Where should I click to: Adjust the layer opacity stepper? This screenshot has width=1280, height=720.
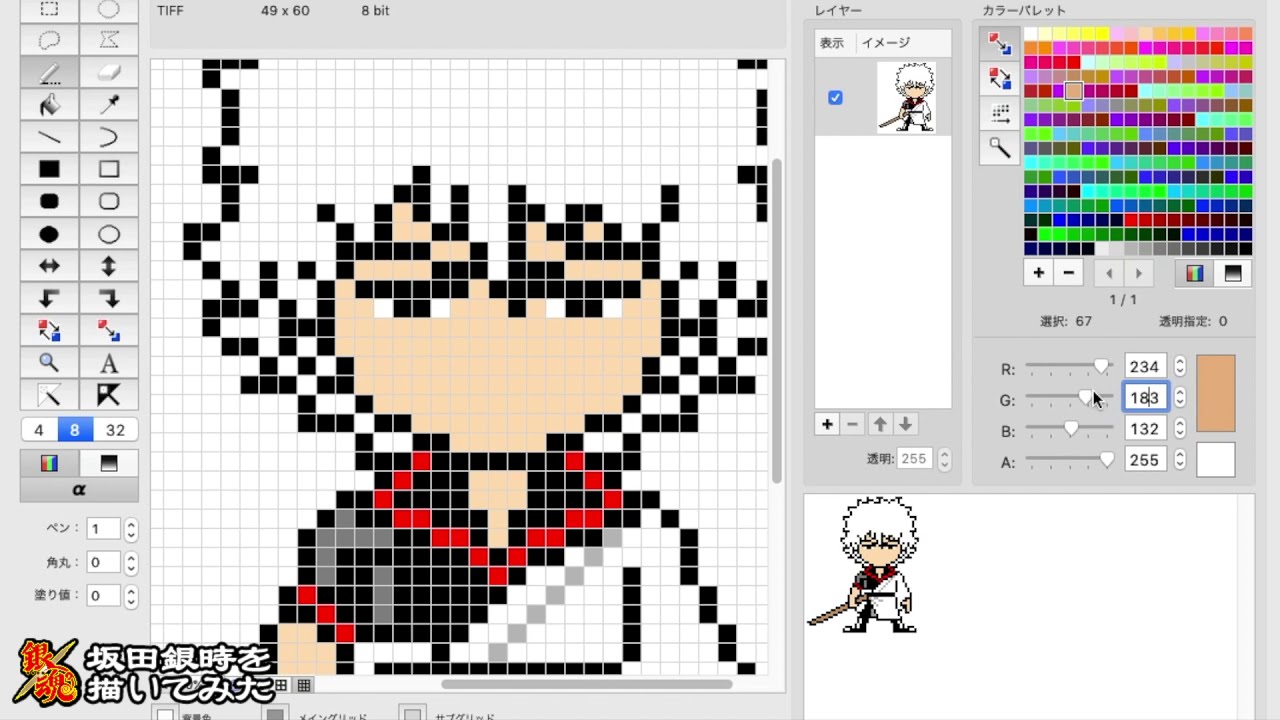coord(944,459)
